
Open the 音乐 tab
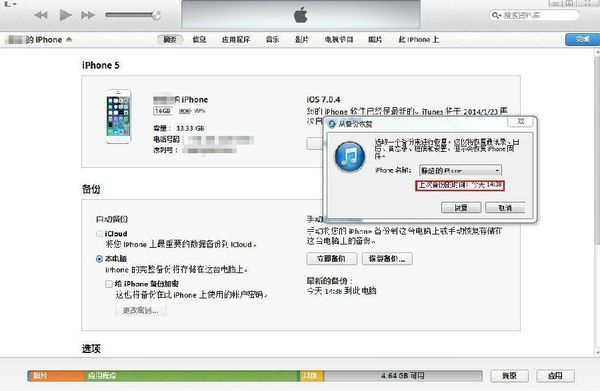coord(272,39)
